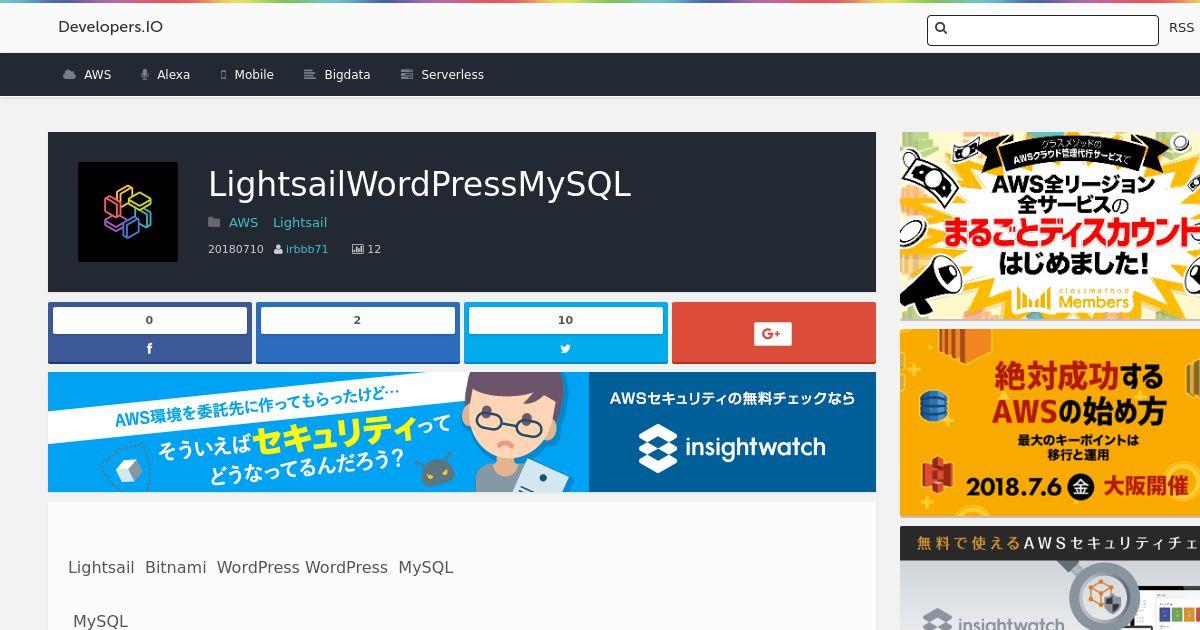Open author irbbb71 profile link
The image size is (1200, 630).
(x=307, y=249)
